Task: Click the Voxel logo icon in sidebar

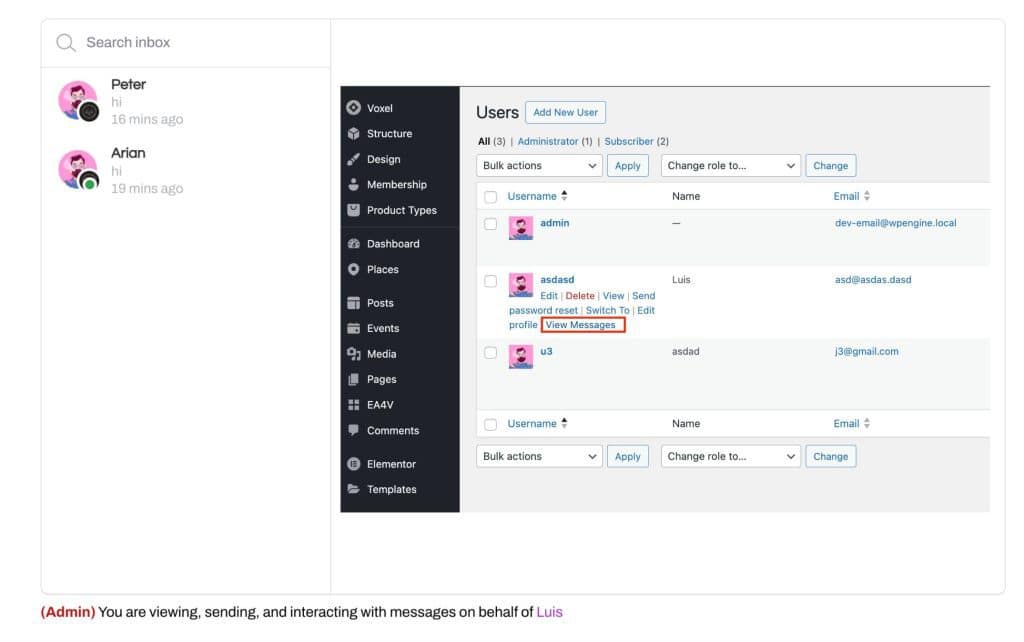Action: (x=353, y=108)
